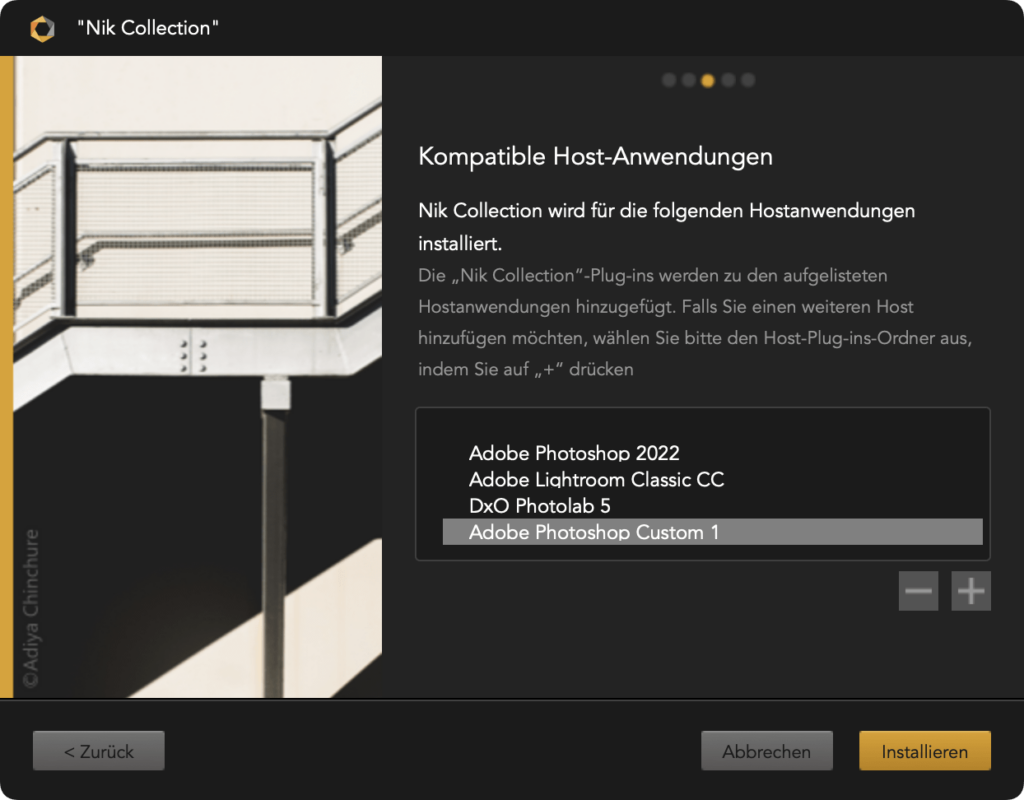Click the Nik Collection logo icon
Image resolution: width=1024 pixels, height=800 pixels.
pos(42,29)
